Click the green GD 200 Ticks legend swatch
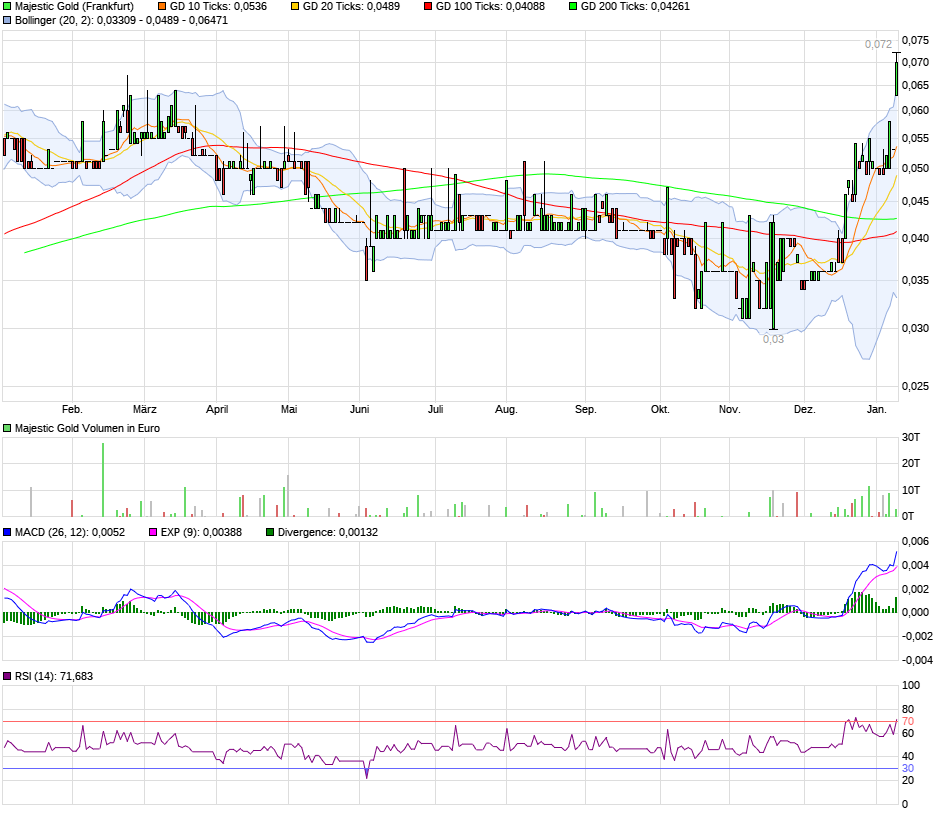Screen dimensions: 940x814 [573, 7]
